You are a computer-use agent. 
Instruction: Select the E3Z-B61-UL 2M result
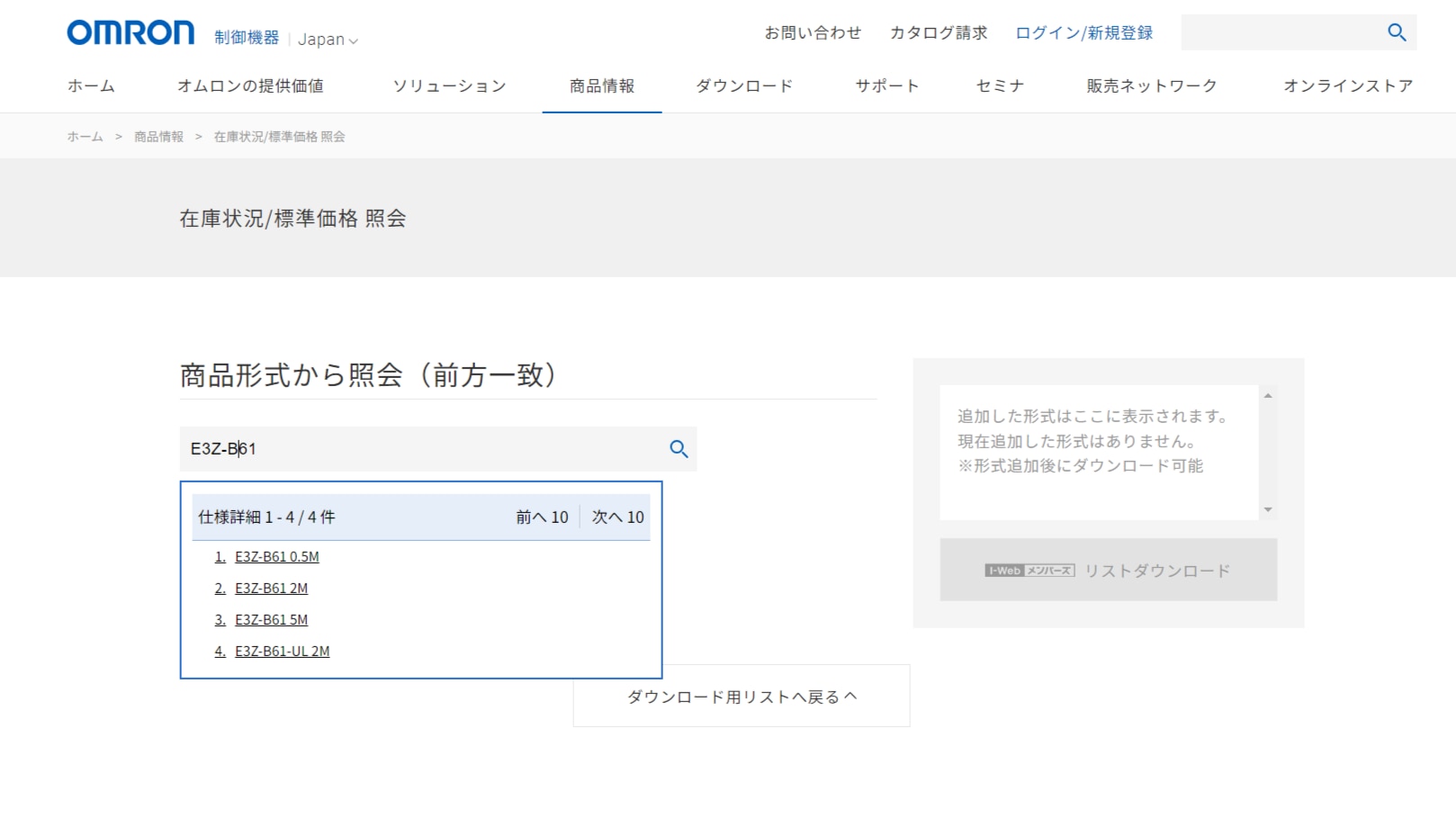282,652
